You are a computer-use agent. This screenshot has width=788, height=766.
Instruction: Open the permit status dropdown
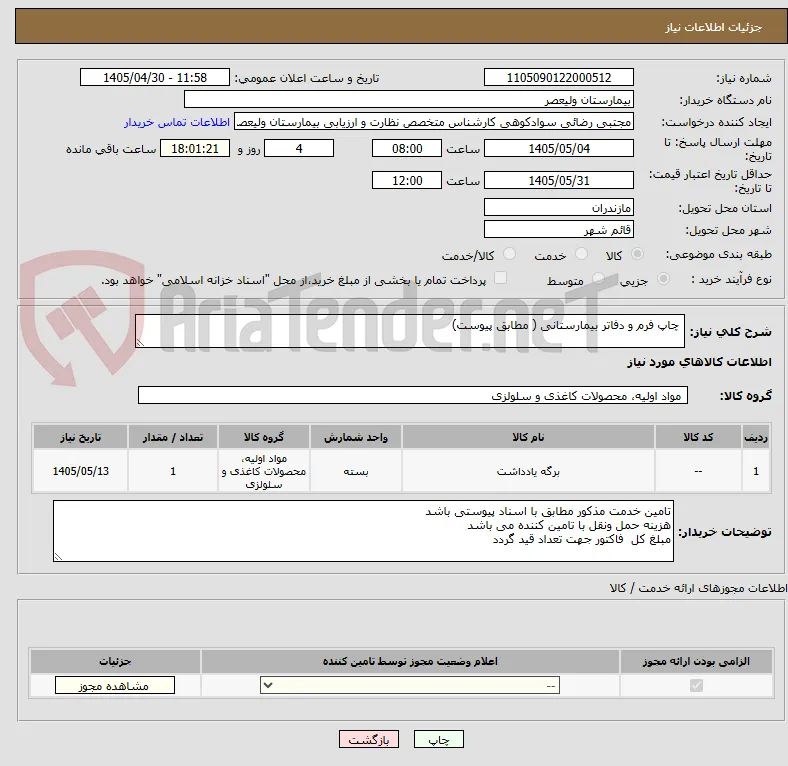pyautogui.click(x=410, y=686)
